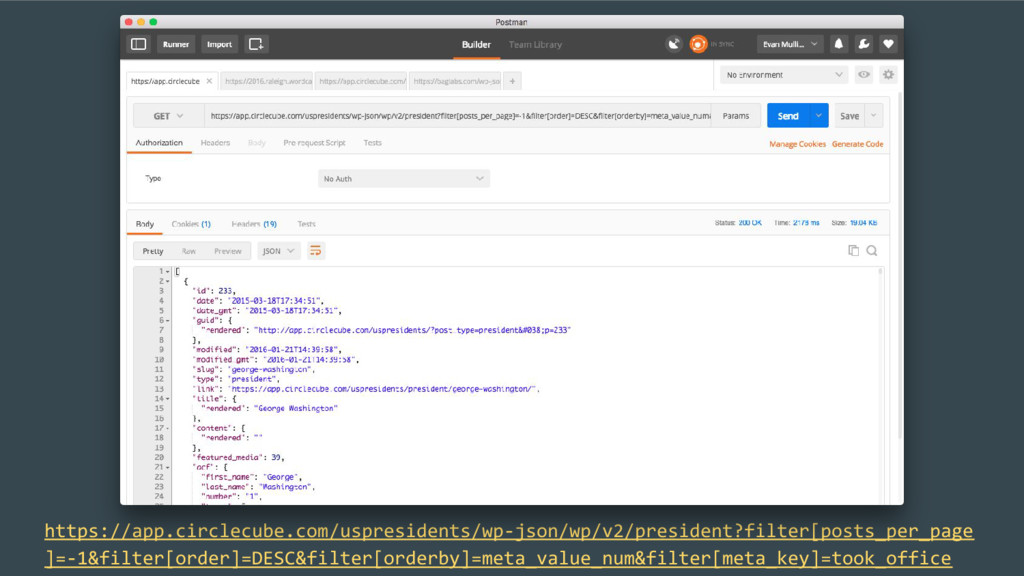Collapse the content object, line 17
Screen dimensions: 1024x576
168,428
